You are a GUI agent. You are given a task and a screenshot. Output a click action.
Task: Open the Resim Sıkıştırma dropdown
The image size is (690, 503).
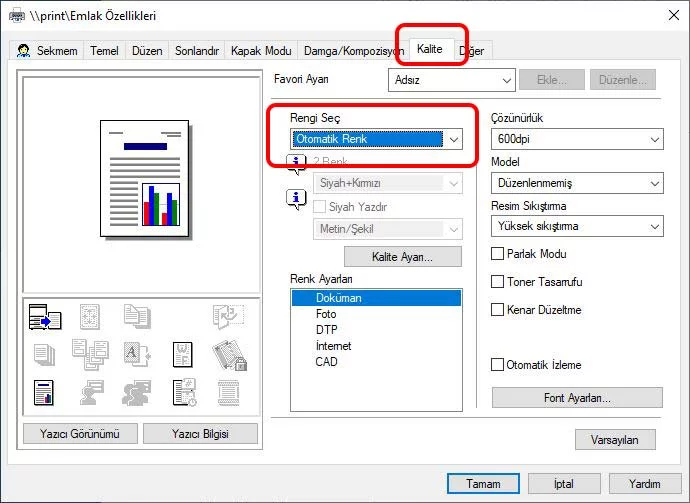pyautogui.click(x=577, y=226)
